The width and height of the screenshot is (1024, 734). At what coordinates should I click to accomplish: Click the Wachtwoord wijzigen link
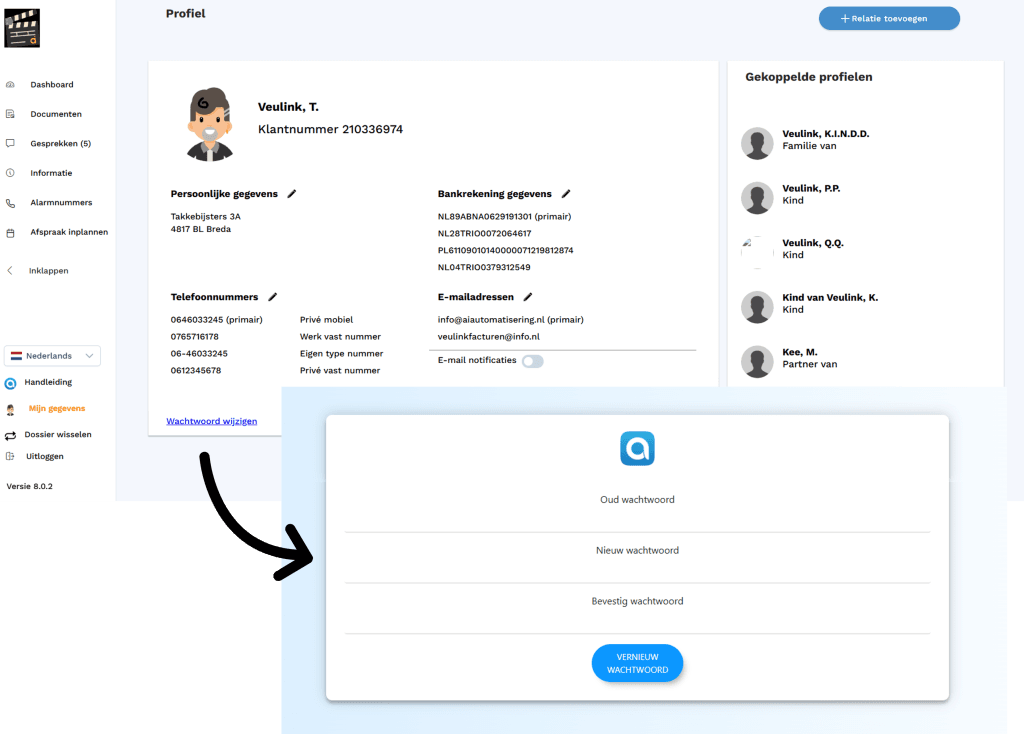click(x=211, y=421)
